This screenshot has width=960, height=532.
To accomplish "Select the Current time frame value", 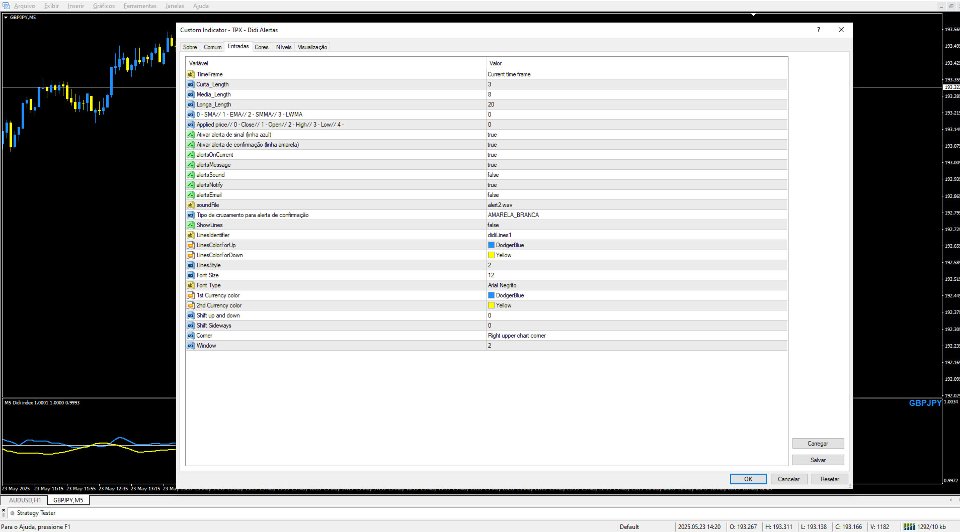I will tap(509, 74).
